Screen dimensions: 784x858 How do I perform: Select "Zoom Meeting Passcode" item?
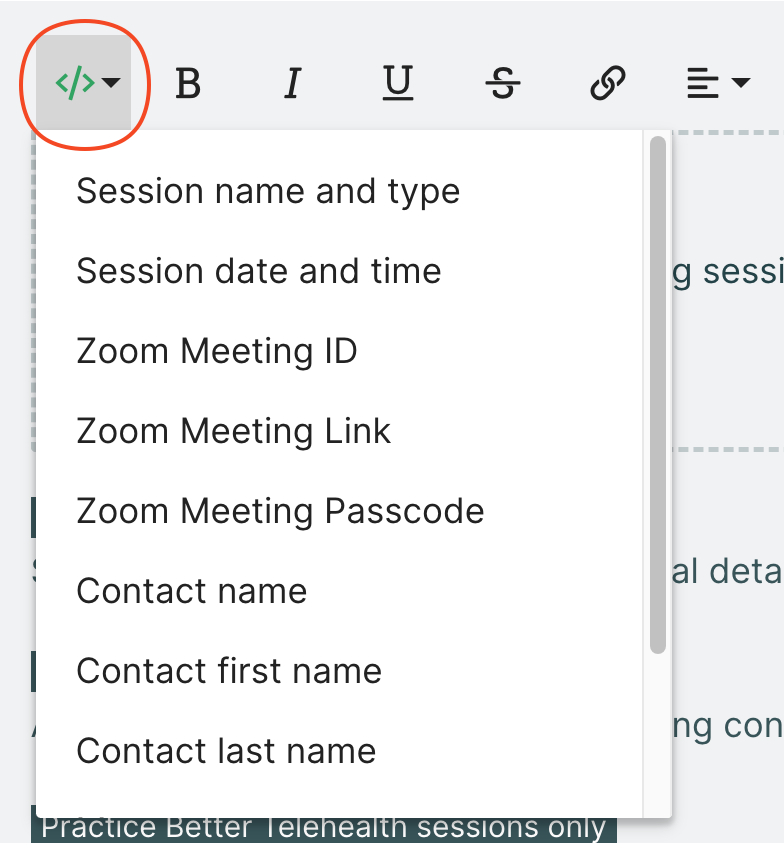tap(280, 511)
